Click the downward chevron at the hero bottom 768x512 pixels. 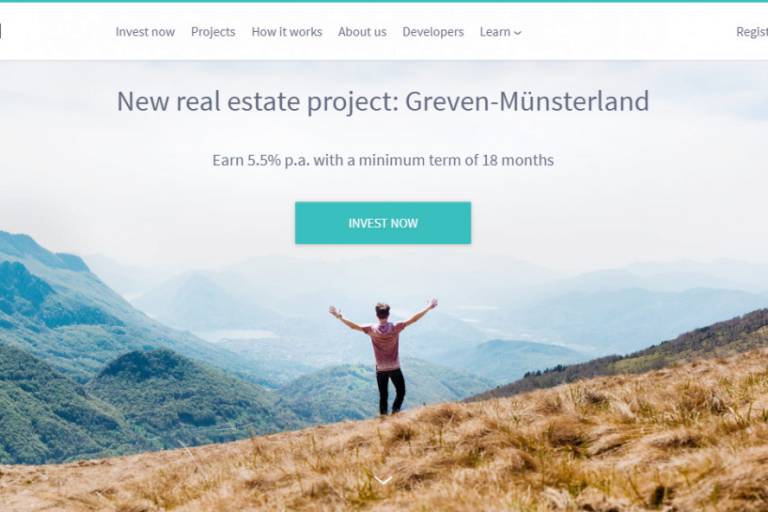(383, 481)
